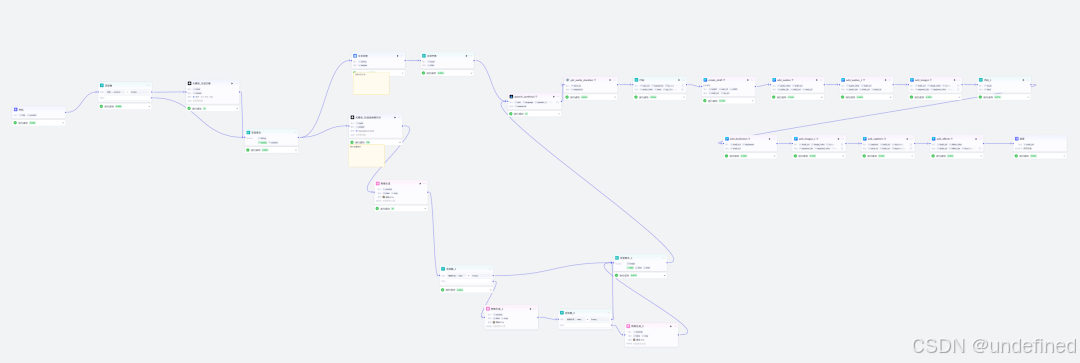Click the 图像生成_2 node's pink icon
The width and height of the screenshot is (1080, 363).
pos(629,326)
